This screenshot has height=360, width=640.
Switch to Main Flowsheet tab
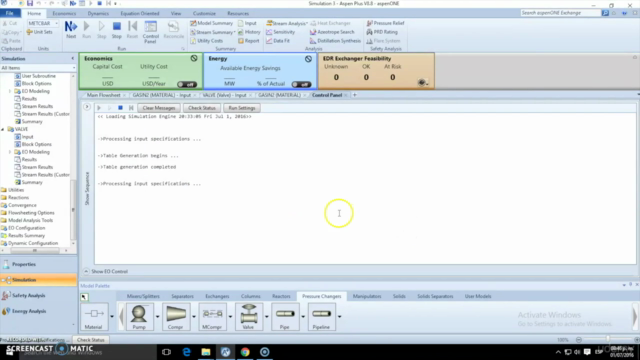point(104,95)
